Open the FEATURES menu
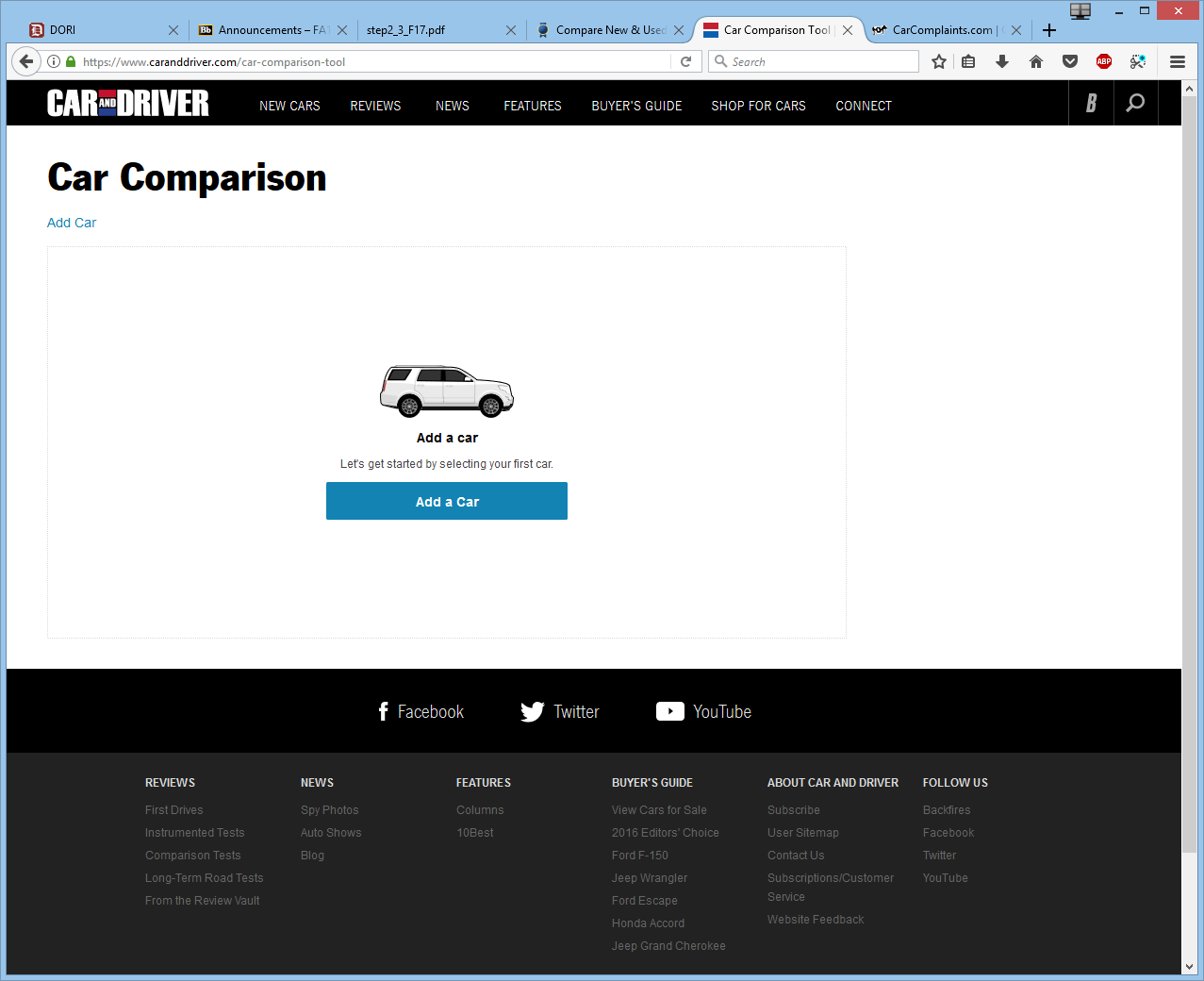The height and width of the screenshot is (981, 1204). tap(533, 106)
